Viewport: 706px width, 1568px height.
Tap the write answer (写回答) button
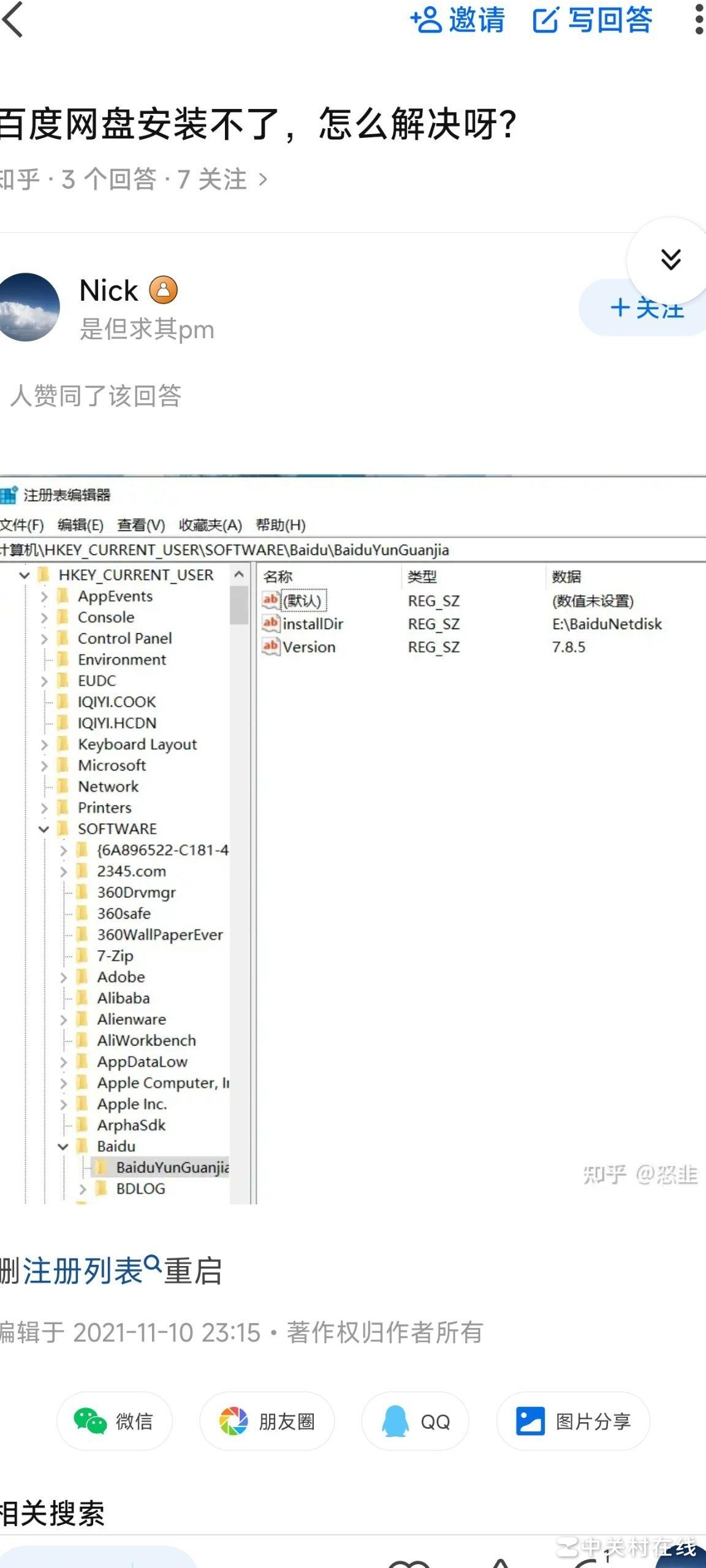[593, 20]
